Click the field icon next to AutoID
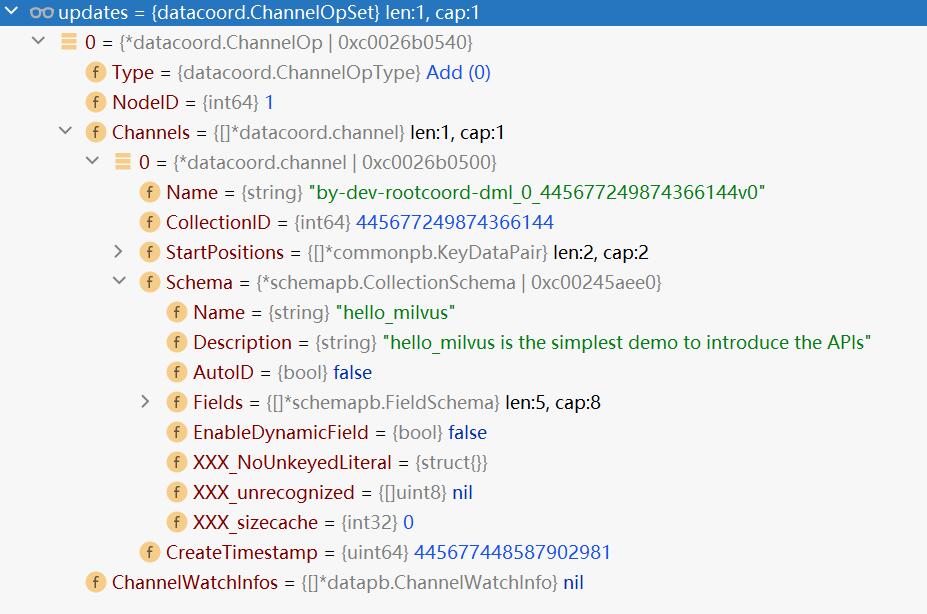Screen dimensions: 927x614 (177, 372)
